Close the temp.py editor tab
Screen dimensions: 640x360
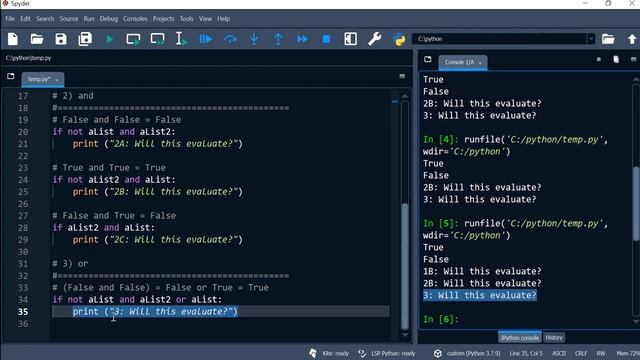pos(57,80)
